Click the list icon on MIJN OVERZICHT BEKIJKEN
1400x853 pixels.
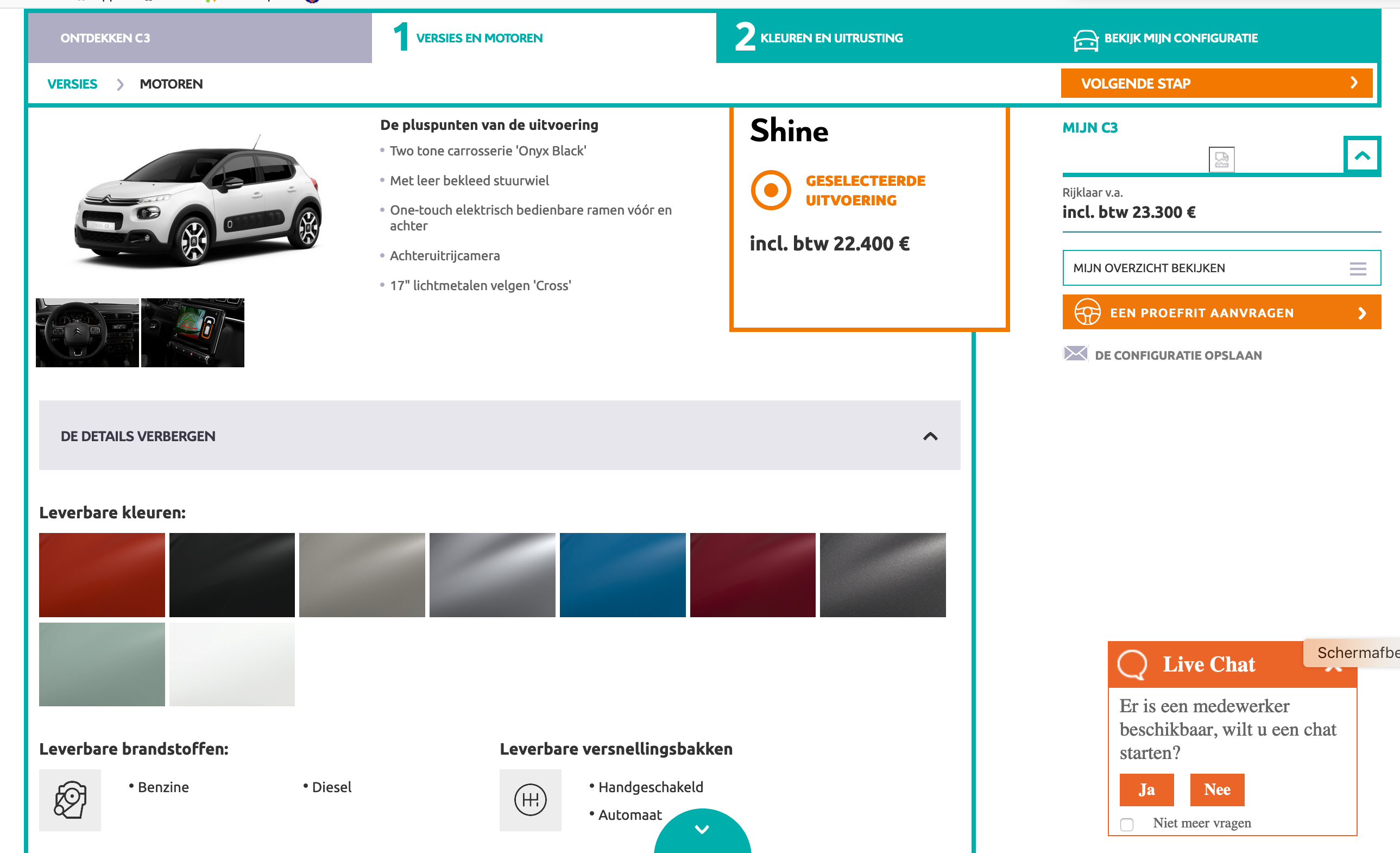[1358, 268]
